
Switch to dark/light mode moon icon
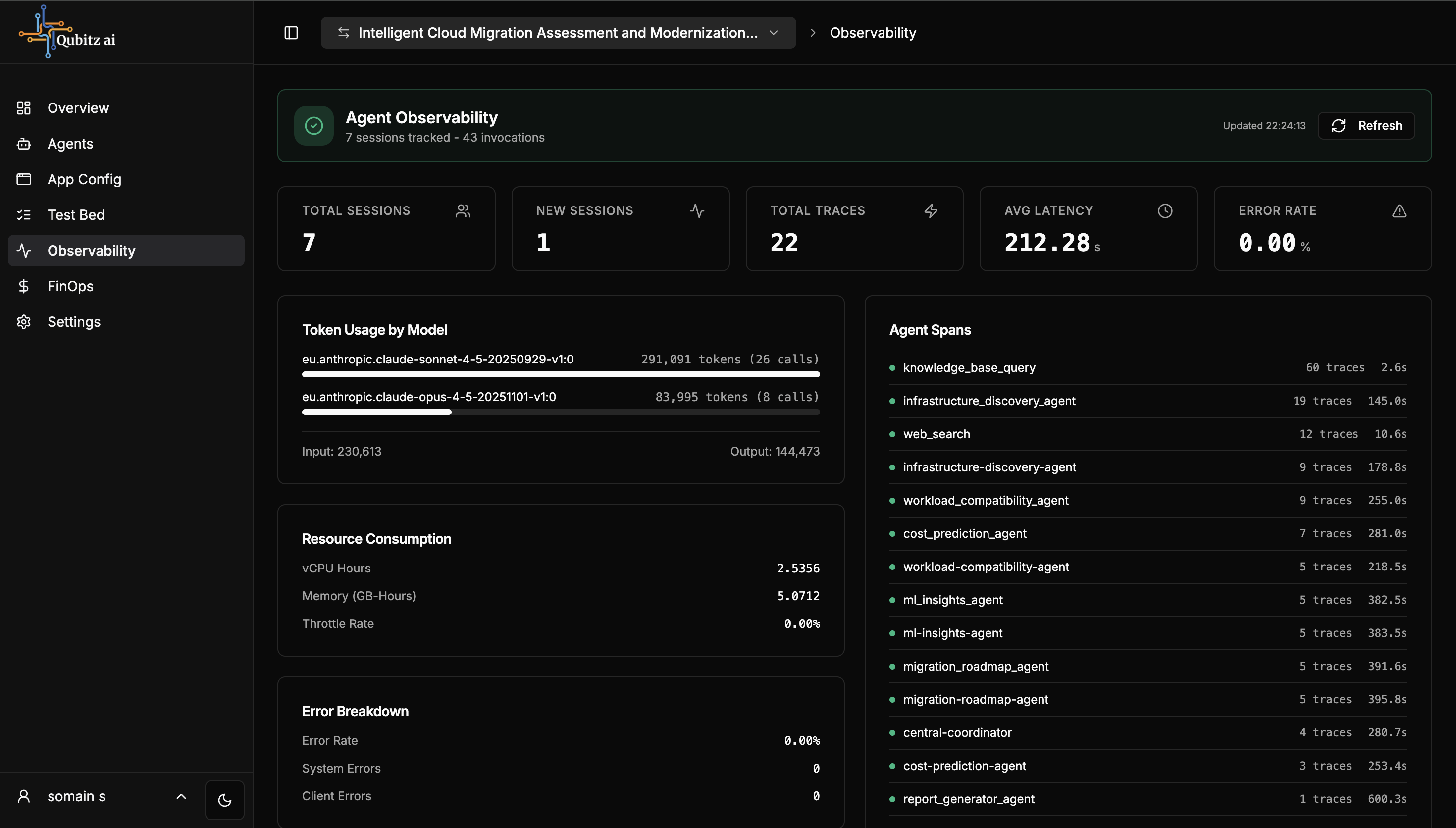224,800
